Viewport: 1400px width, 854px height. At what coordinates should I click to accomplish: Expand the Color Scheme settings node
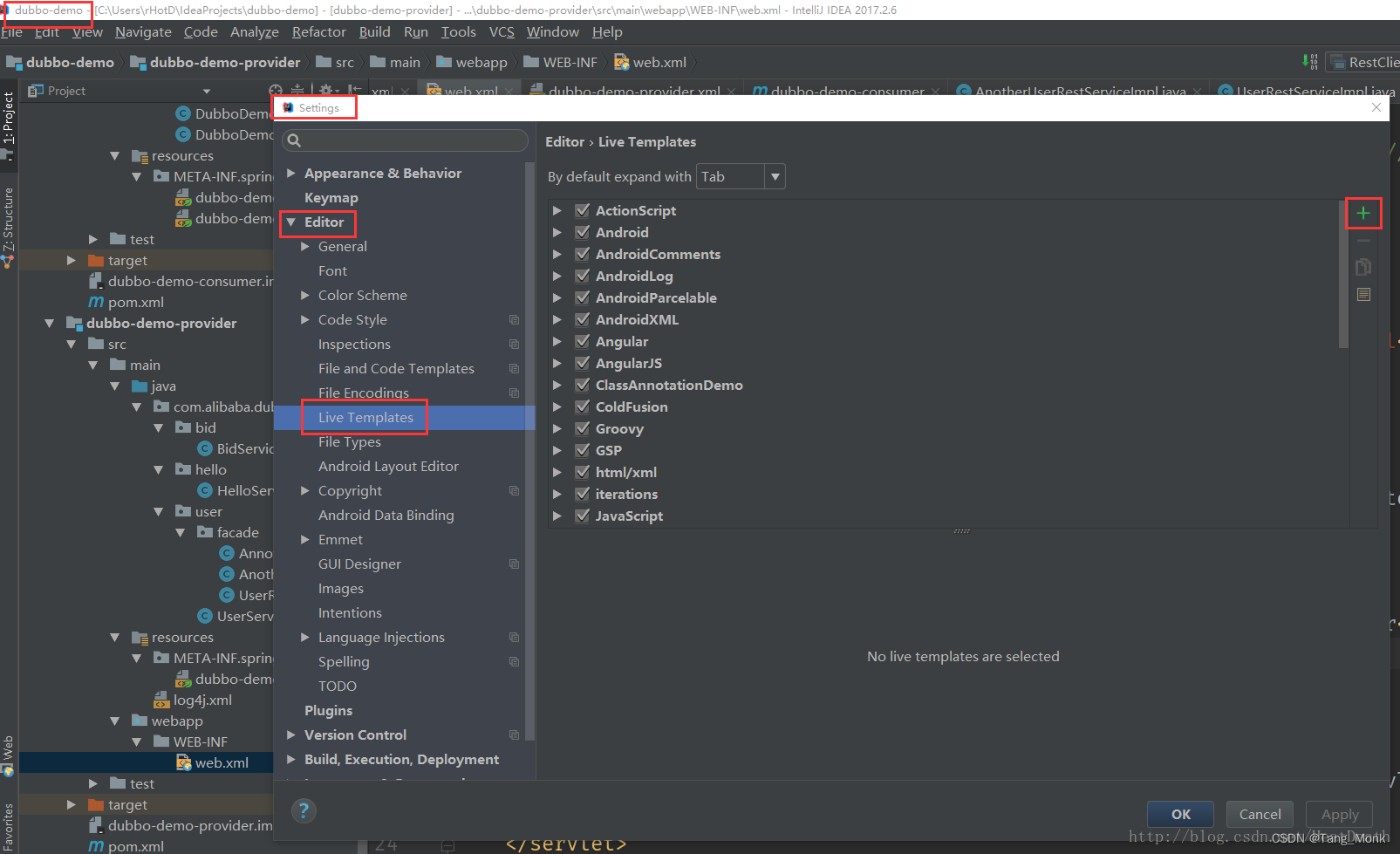tap(305, 296)
